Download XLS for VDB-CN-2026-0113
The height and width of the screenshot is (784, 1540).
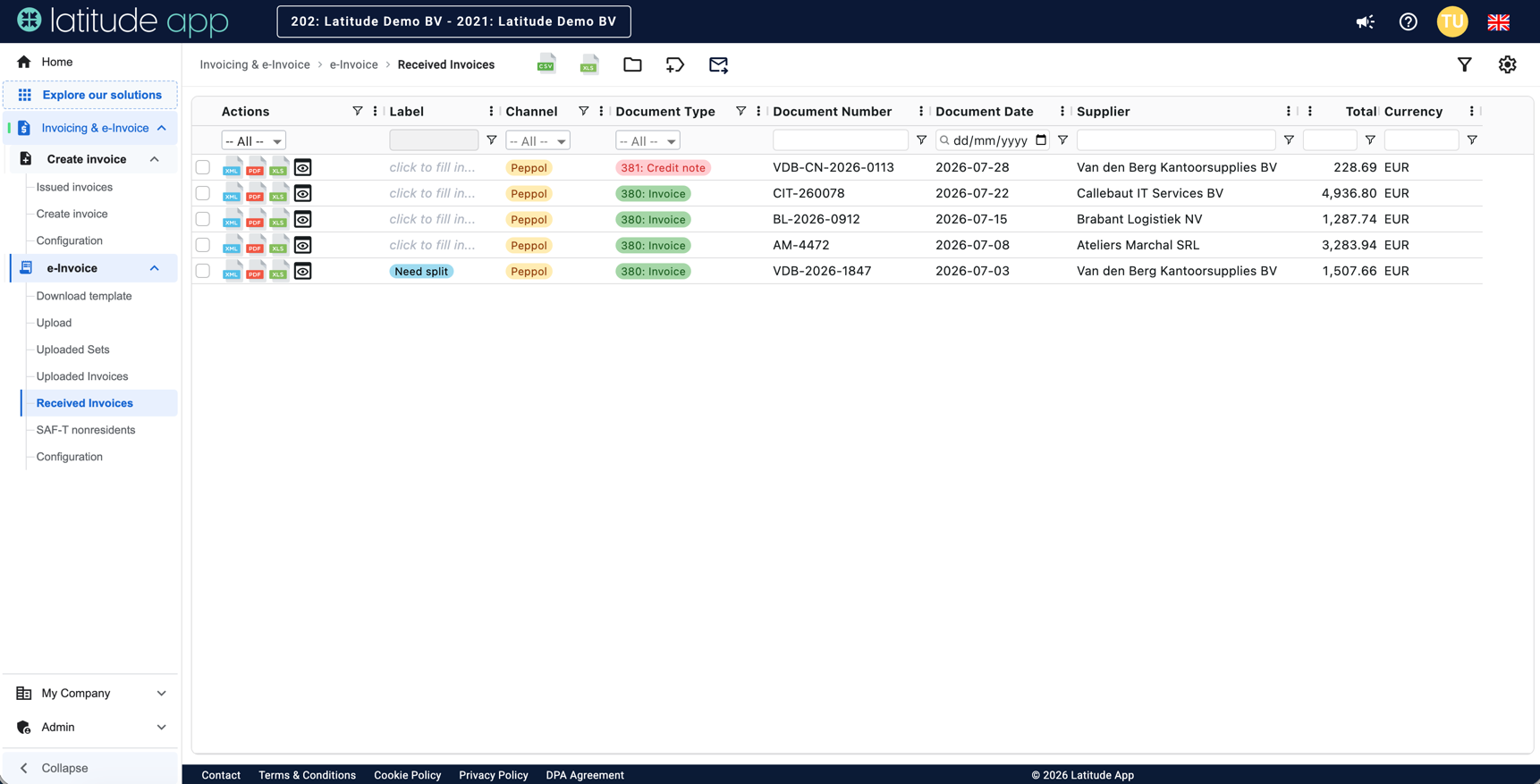pyautogui.click(x=278, y=167)
